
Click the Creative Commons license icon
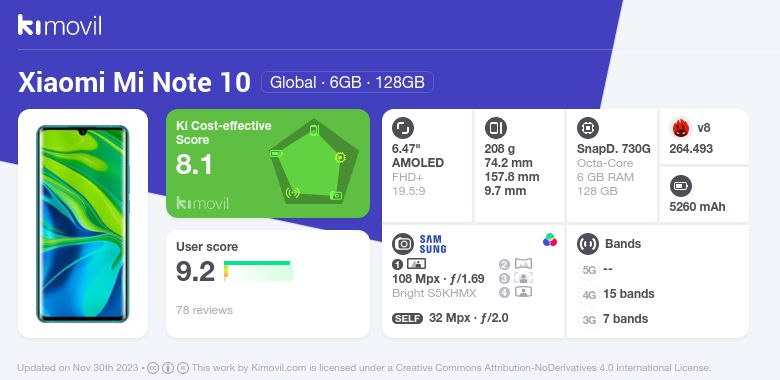pos(153,368)
